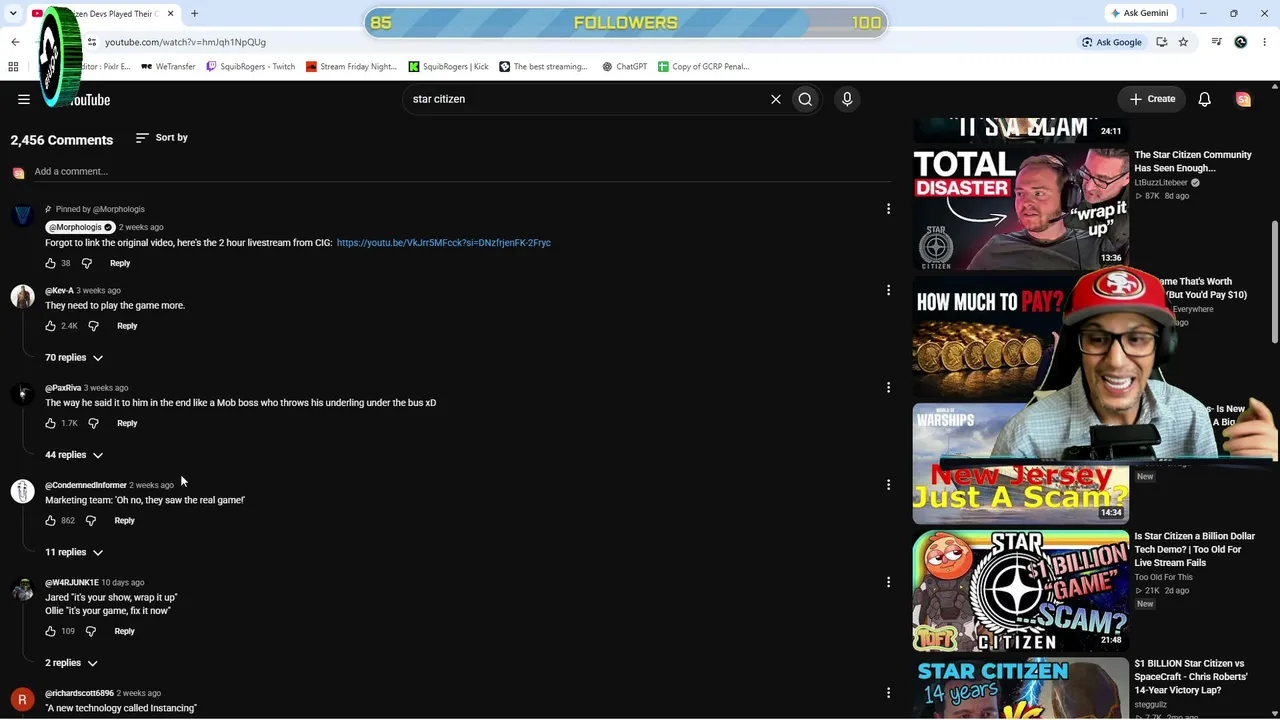
Task: Open the ChatGPT bookmark
Action: pyautogui.click(x=624, y=67)
